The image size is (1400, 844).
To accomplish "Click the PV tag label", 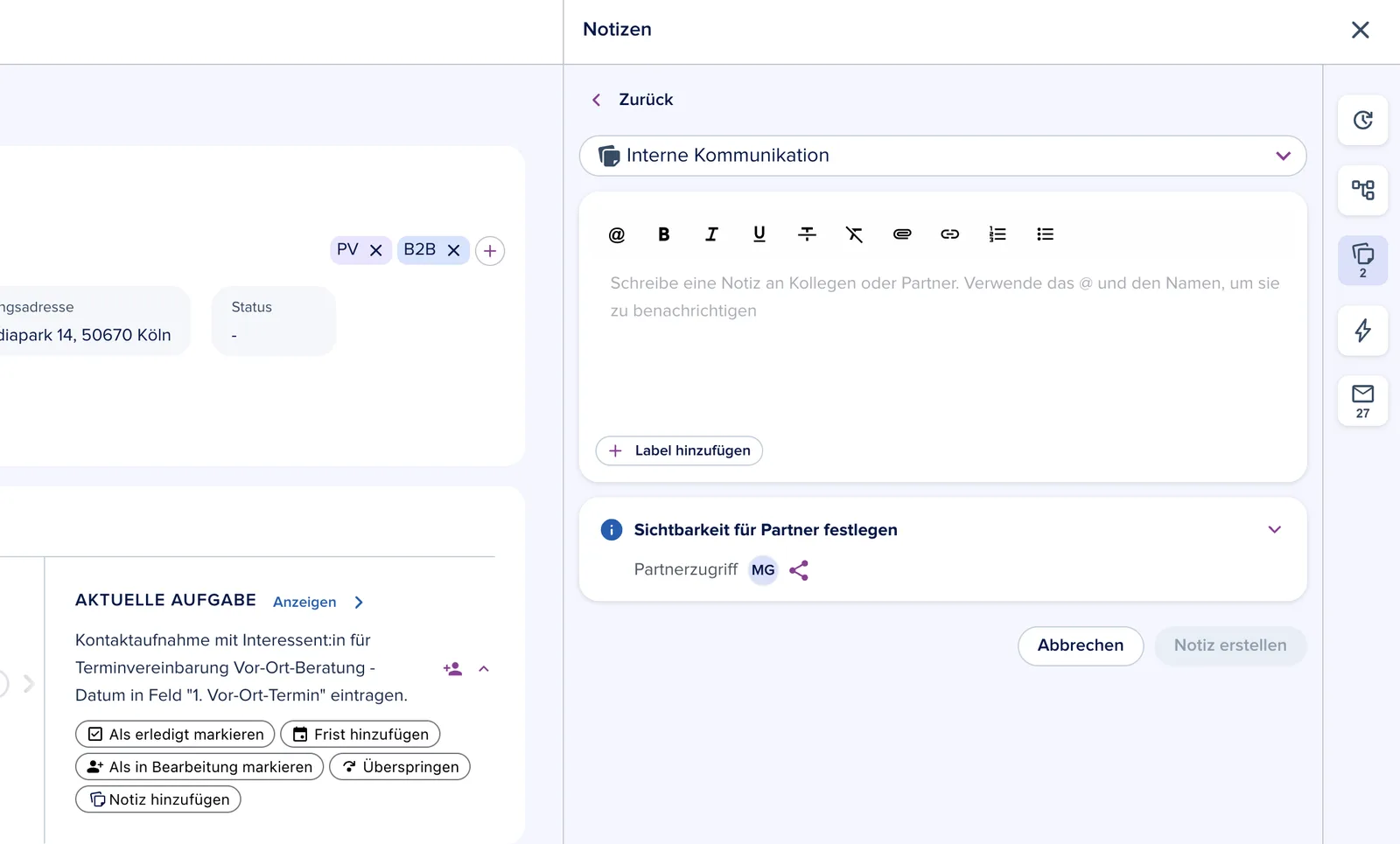I will 347,249.
